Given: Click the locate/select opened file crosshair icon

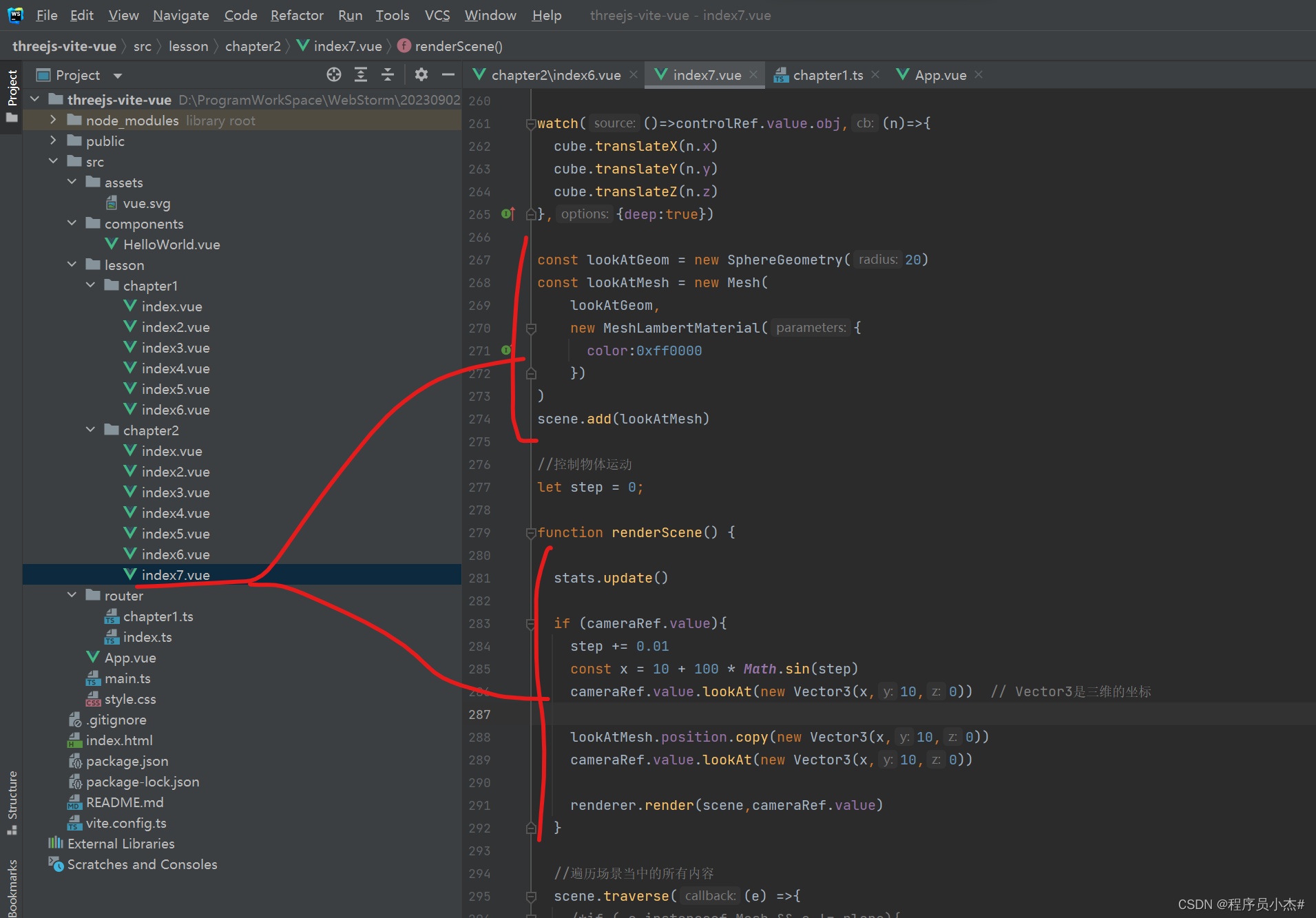Looking at the screenshot, I should 334,74.
